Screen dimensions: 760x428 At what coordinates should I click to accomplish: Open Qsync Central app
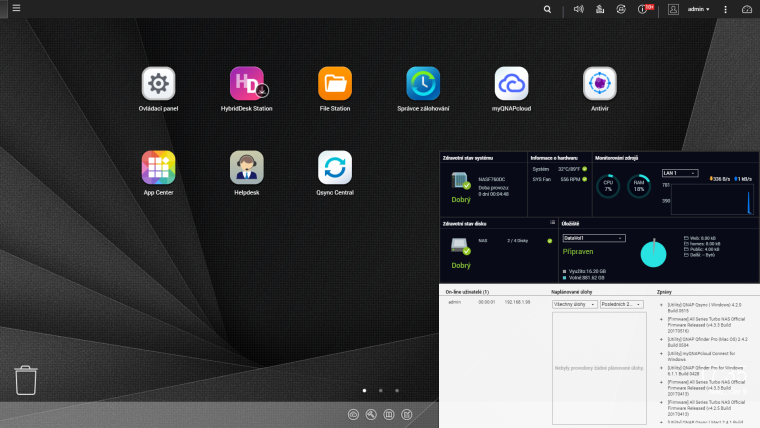[x=335, y=173]
